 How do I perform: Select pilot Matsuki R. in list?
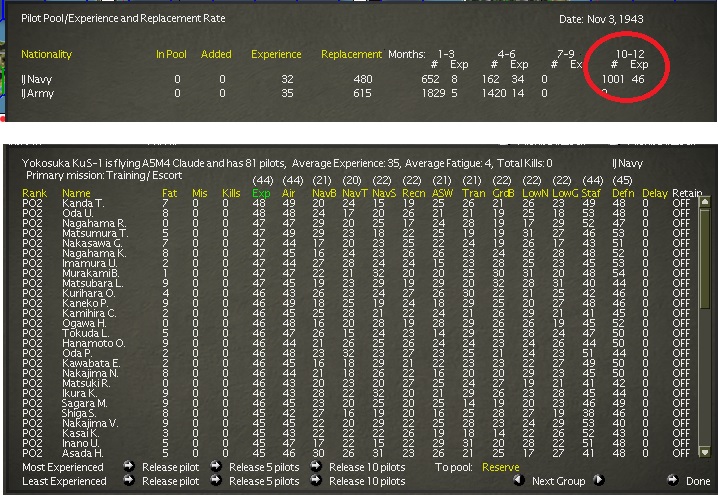86,383
